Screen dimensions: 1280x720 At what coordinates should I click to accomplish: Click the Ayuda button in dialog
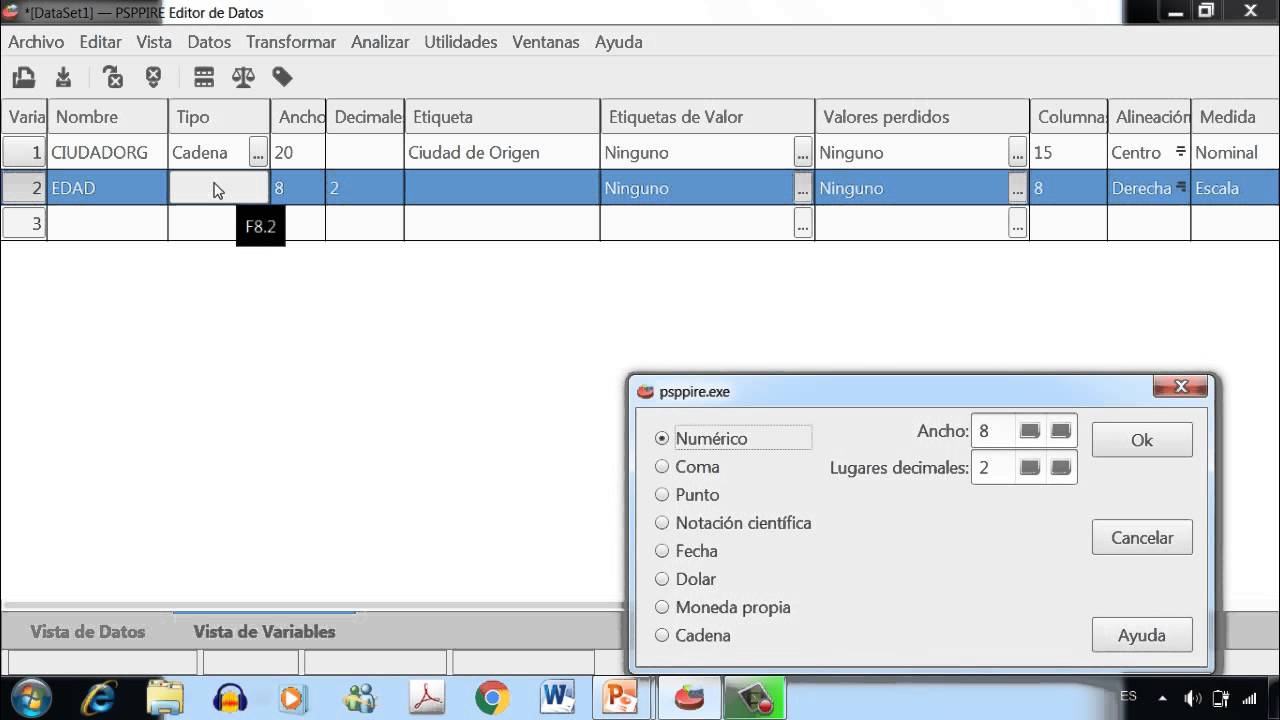[x=1142, y=635]
